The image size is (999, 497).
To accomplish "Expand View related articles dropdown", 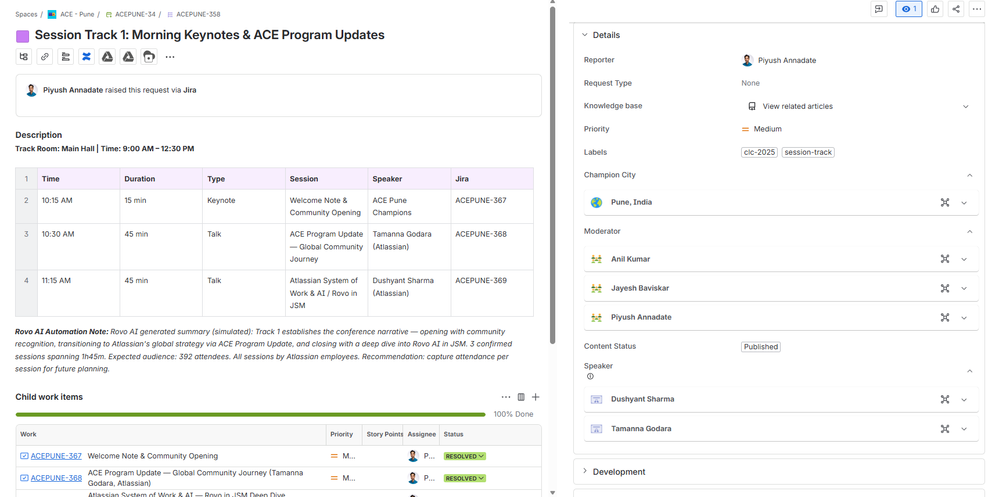I will 965,106.
